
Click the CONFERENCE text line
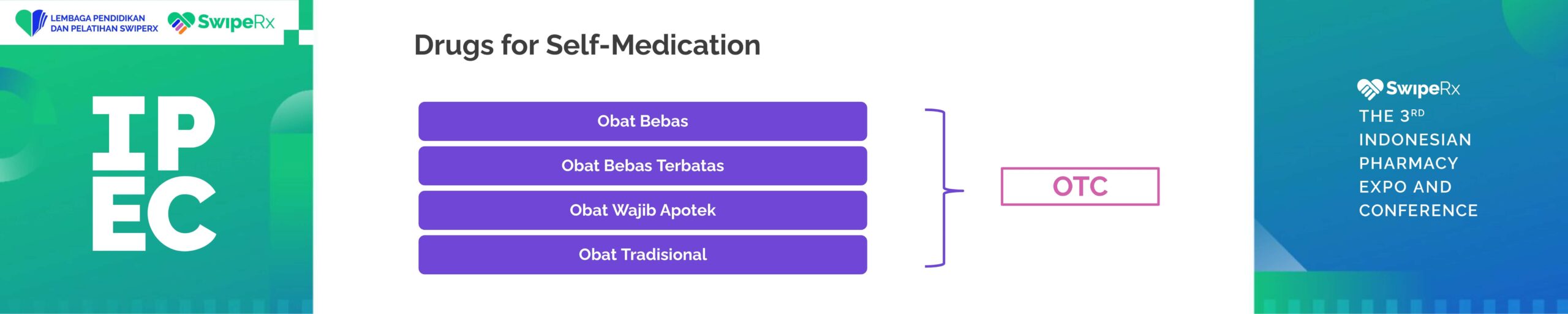pos(1418,210)
